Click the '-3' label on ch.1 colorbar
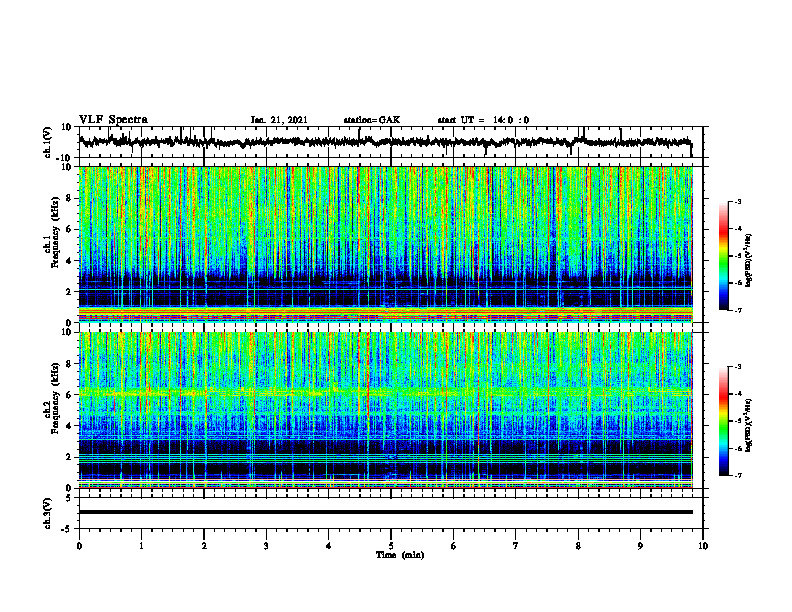Image resolution: width=792 pixels, height=612 pixels. pos(738,202)
